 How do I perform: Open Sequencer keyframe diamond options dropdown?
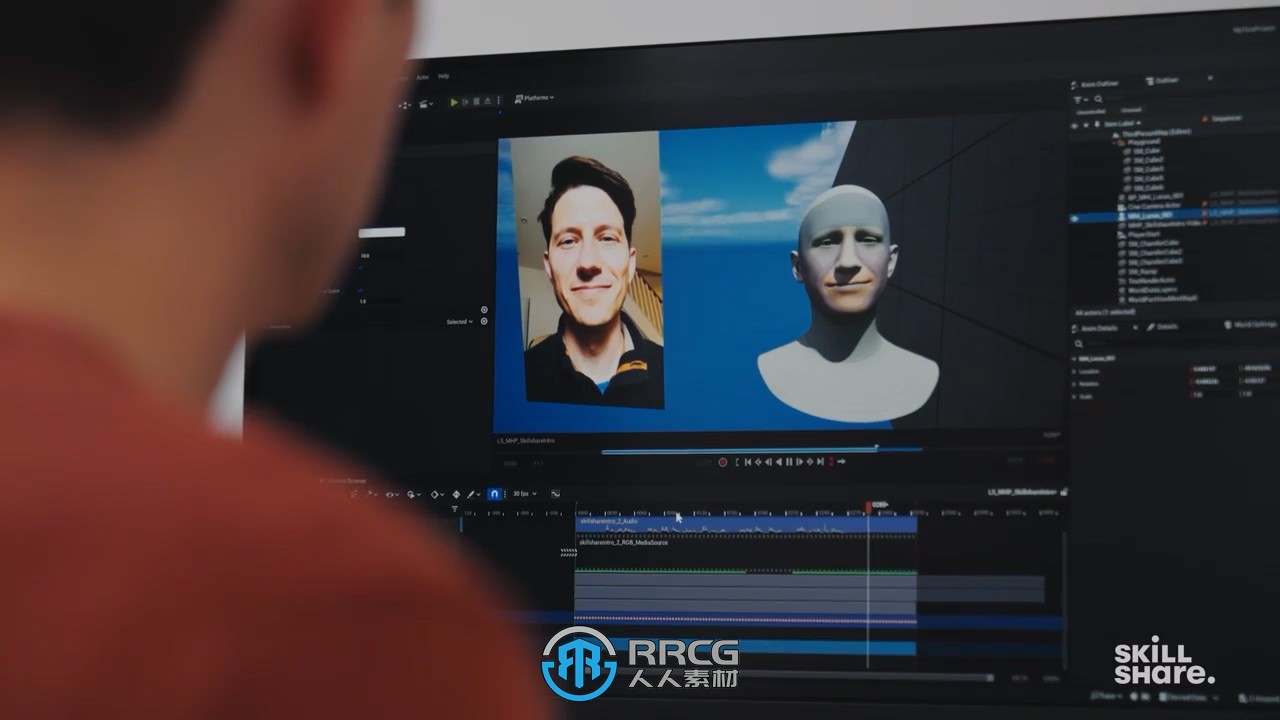(x=437, y=494)
